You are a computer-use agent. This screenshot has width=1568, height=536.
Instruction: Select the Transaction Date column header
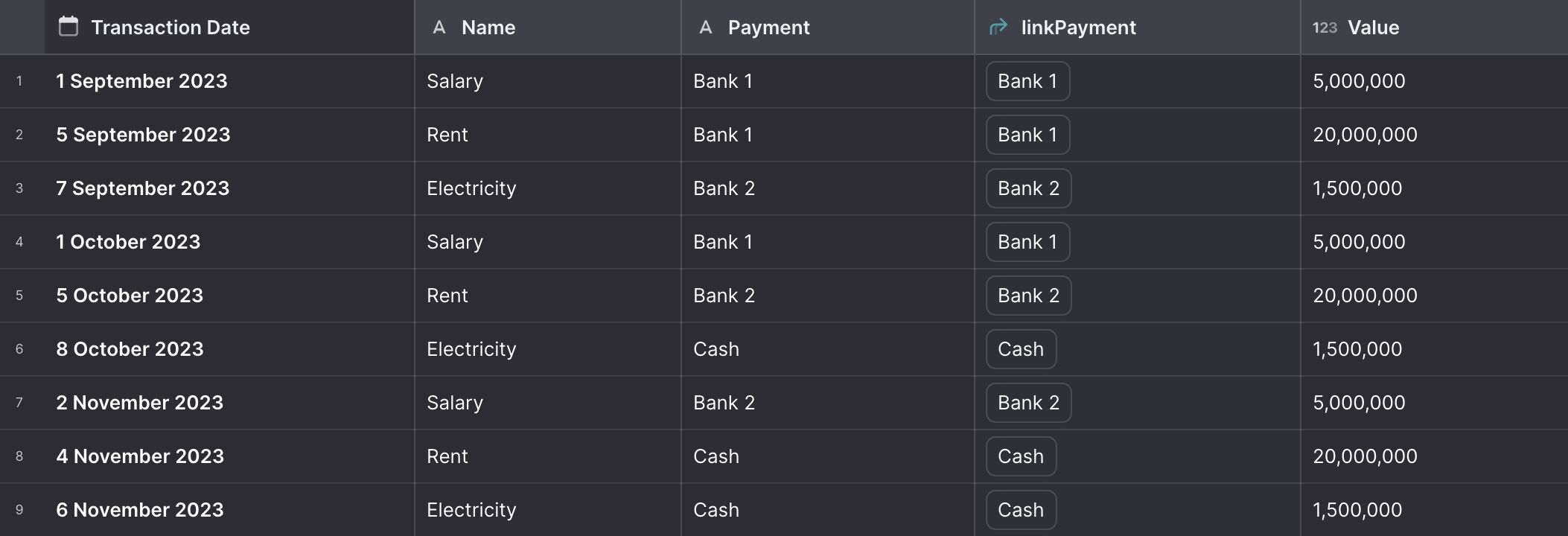[x=229, y=28]
